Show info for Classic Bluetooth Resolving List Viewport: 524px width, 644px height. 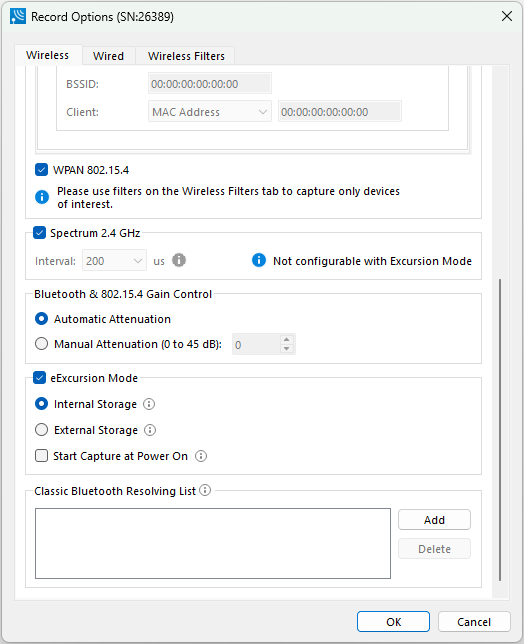pos(205,490)
